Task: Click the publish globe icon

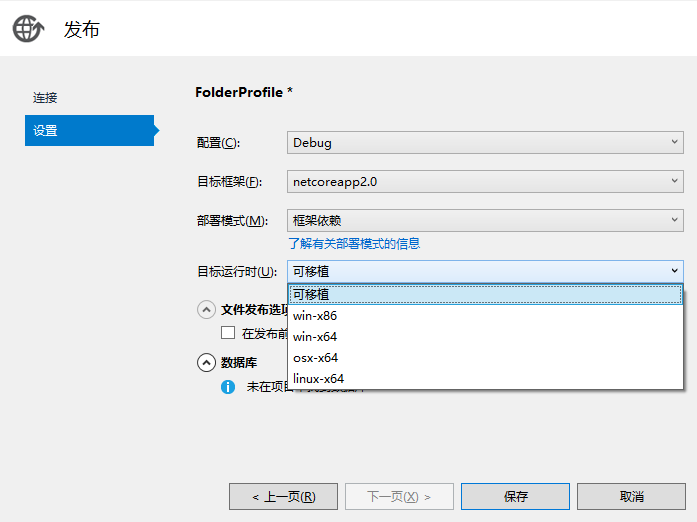Action: coord(28,29)
